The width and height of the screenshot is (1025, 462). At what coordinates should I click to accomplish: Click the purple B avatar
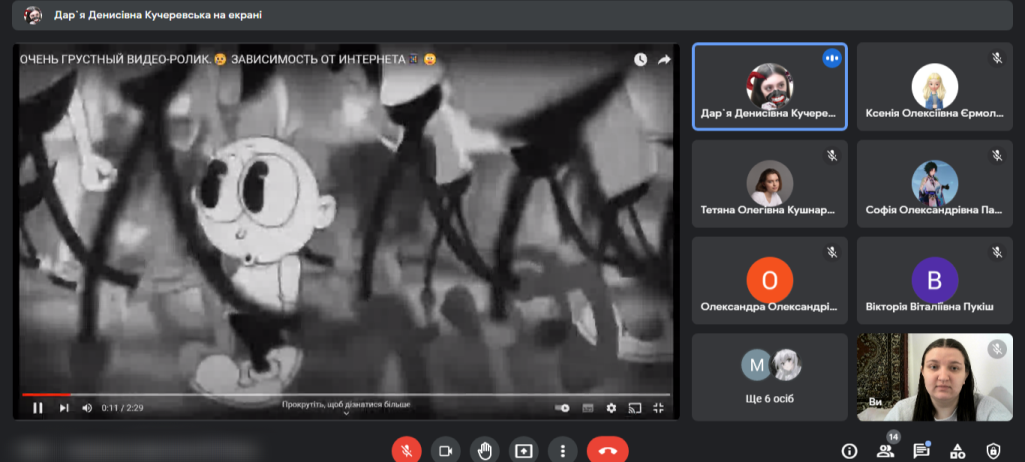(x=935, y=280)
